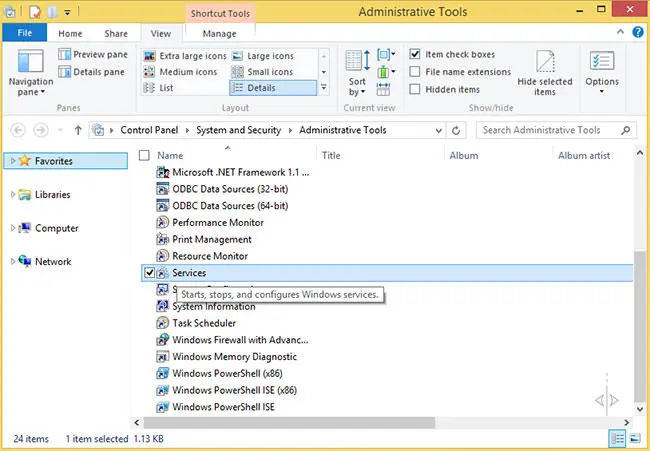This screenshot has height=451, width=650.
Task: Minimize the ribbon with the chevron
Action: coord(620,32)
